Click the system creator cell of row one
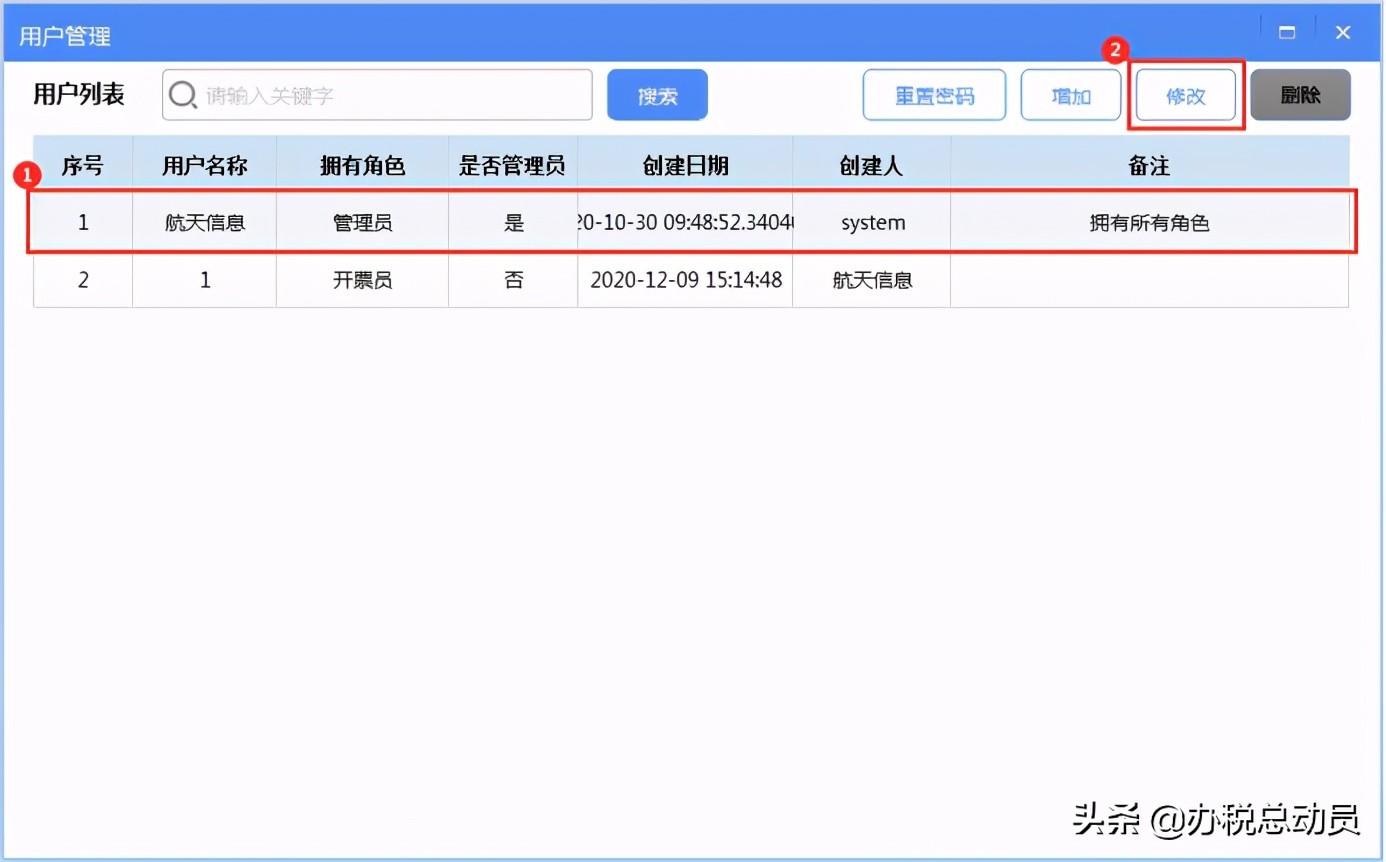The width and height of the screenshot is (1386, 862). [870, 222]
